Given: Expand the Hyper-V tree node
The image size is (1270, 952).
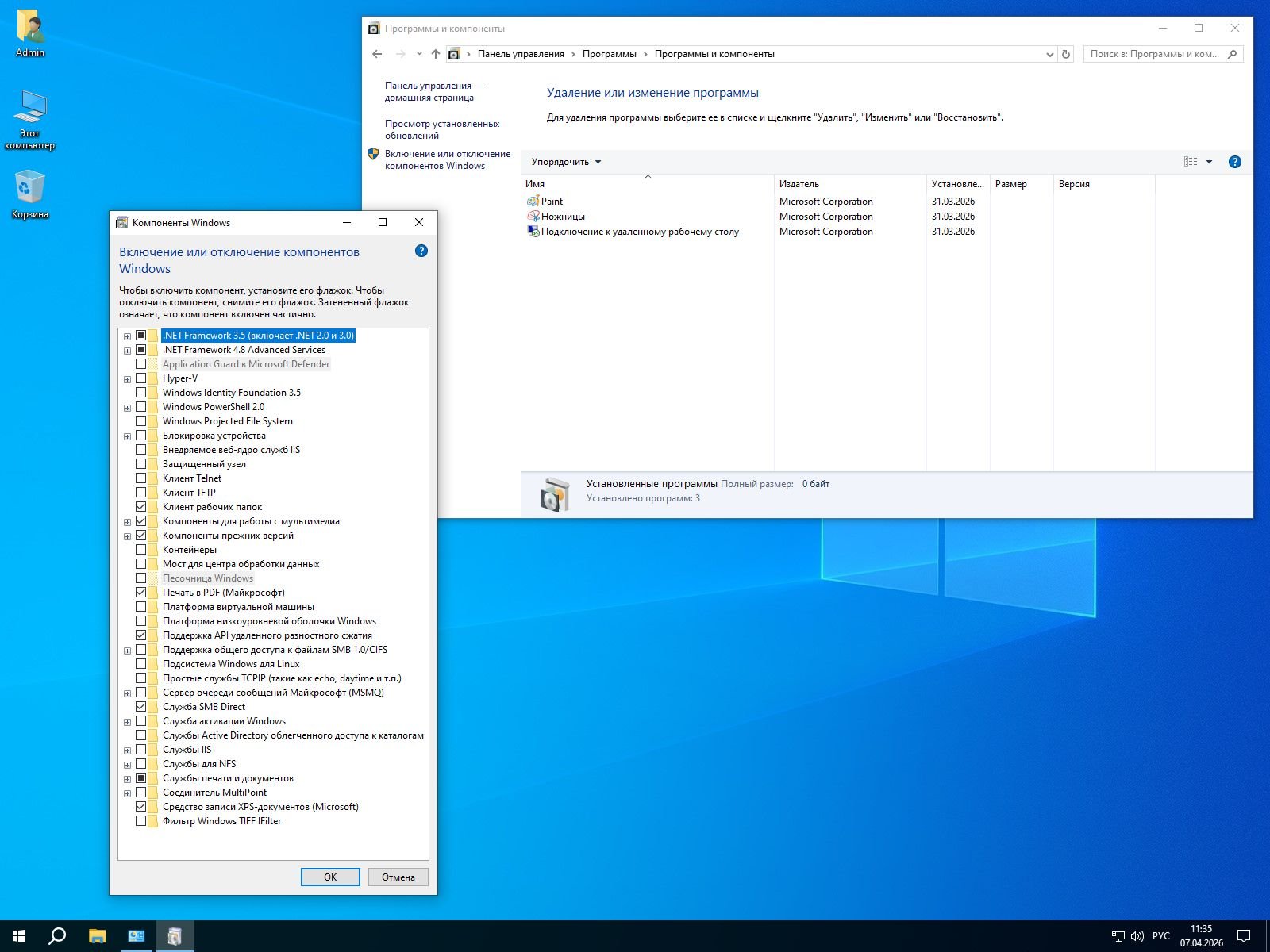Looking at the screenshot, I should point(127,379).
